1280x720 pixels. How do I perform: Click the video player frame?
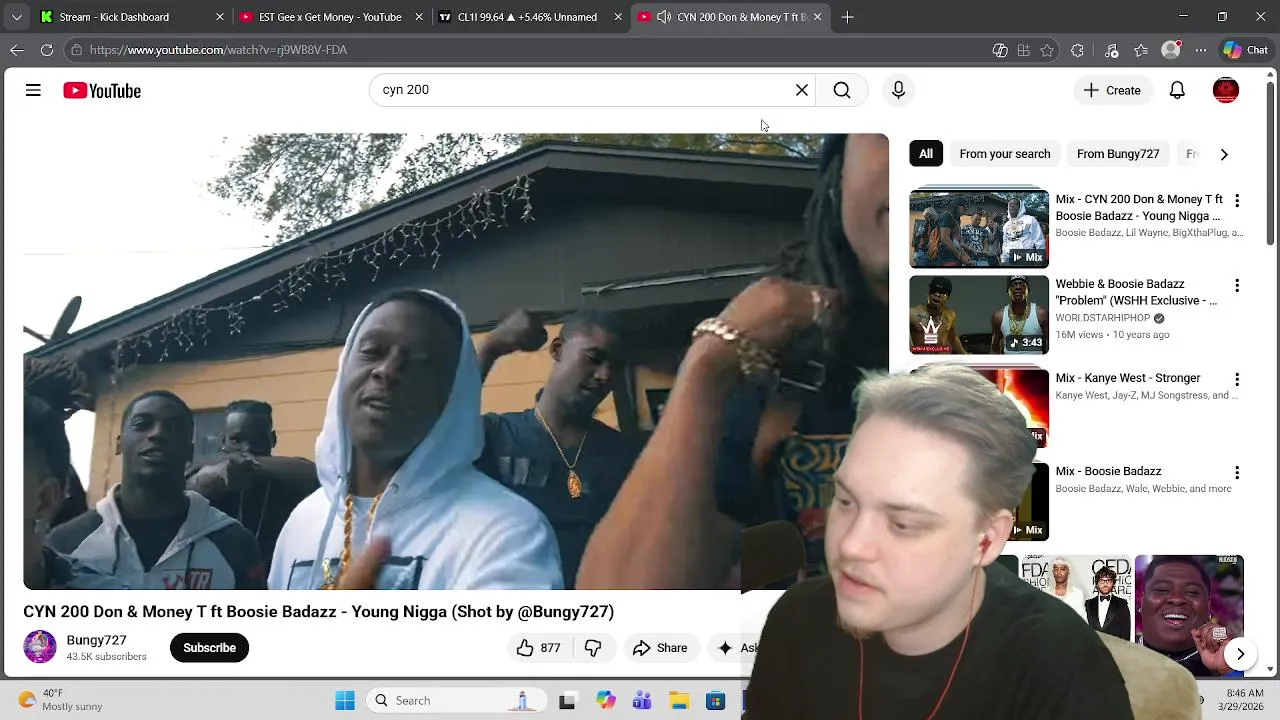(x=455, y=361)
